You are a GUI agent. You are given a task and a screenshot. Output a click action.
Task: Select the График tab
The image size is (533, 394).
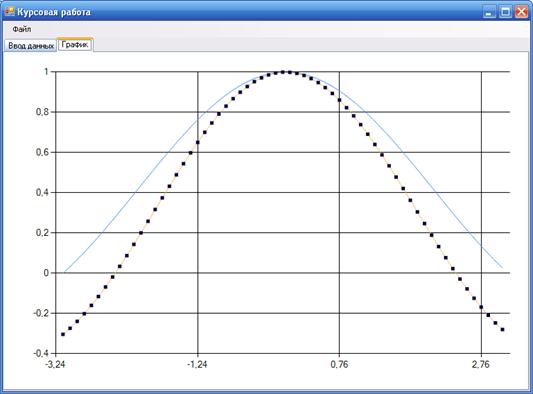tap(75, 45)
